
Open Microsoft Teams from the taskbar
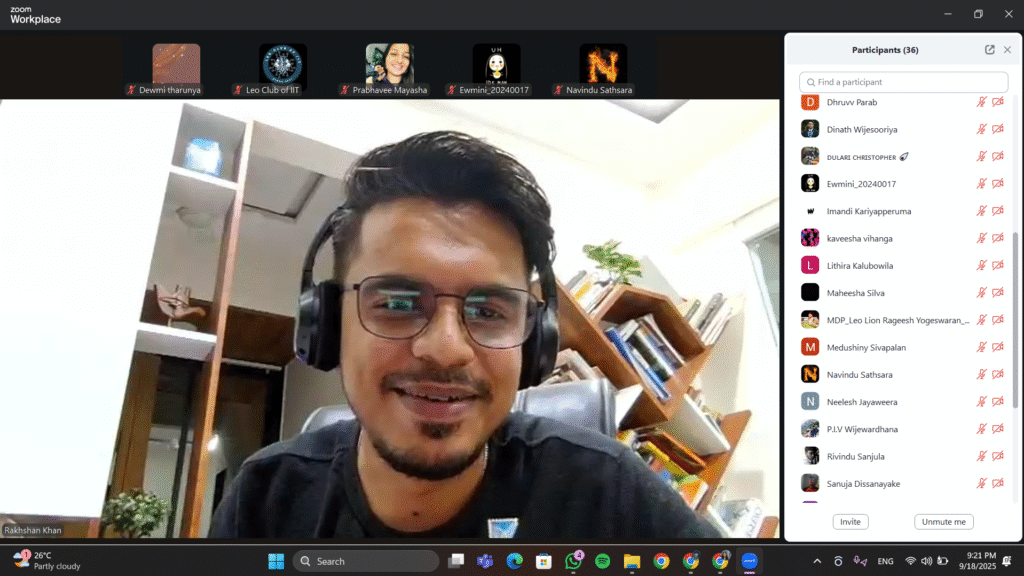(485, 561)
